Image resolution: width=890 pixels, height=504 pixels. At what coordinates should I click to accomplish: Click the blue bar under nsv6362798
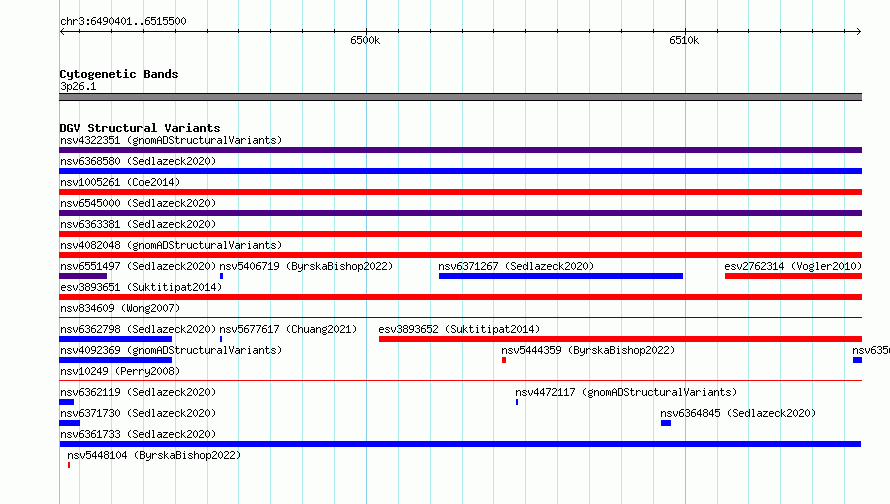pyautogui.click(x=115, y=339)
